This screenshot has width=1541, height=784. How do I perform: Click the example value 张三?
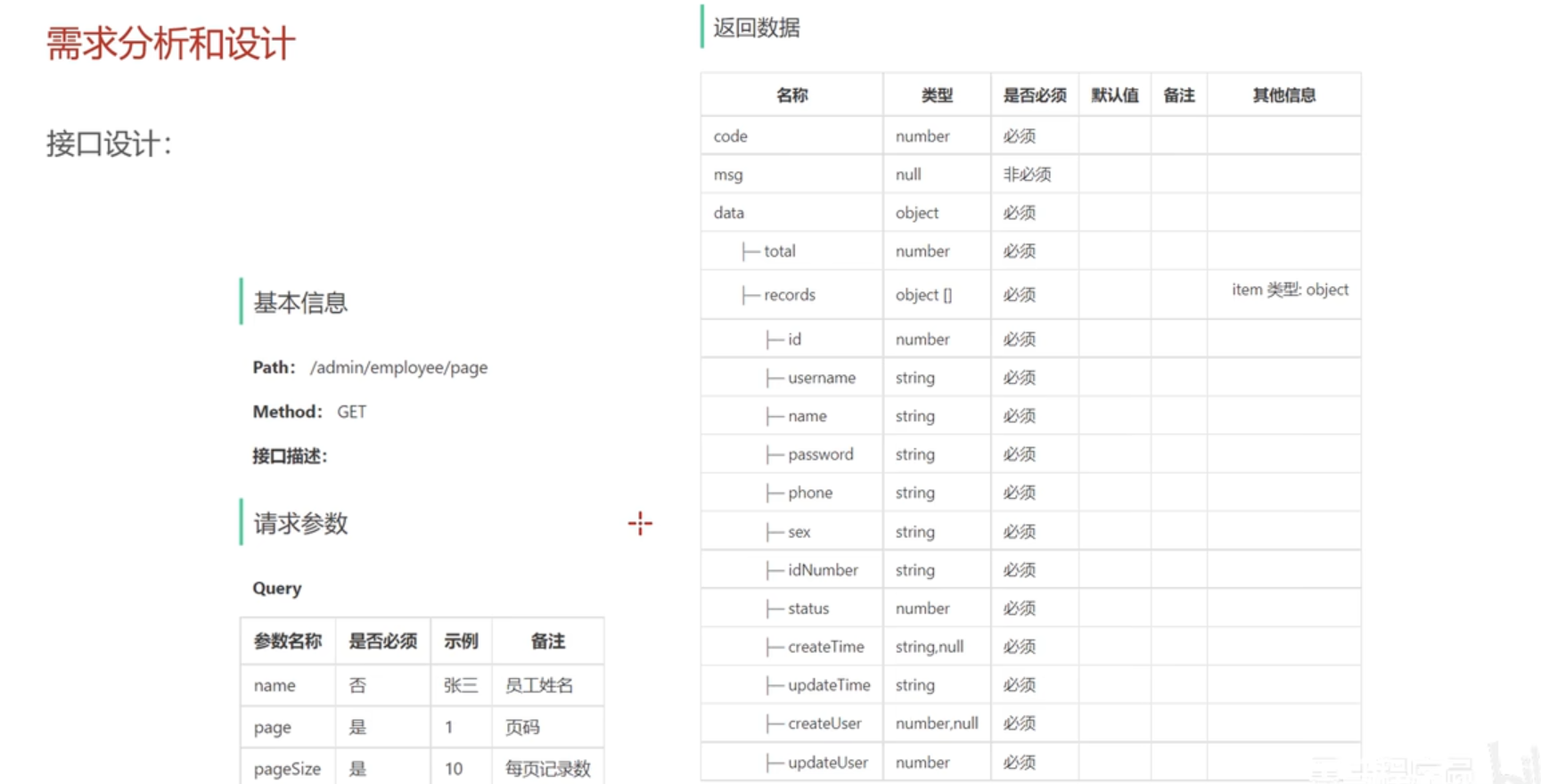461,685
